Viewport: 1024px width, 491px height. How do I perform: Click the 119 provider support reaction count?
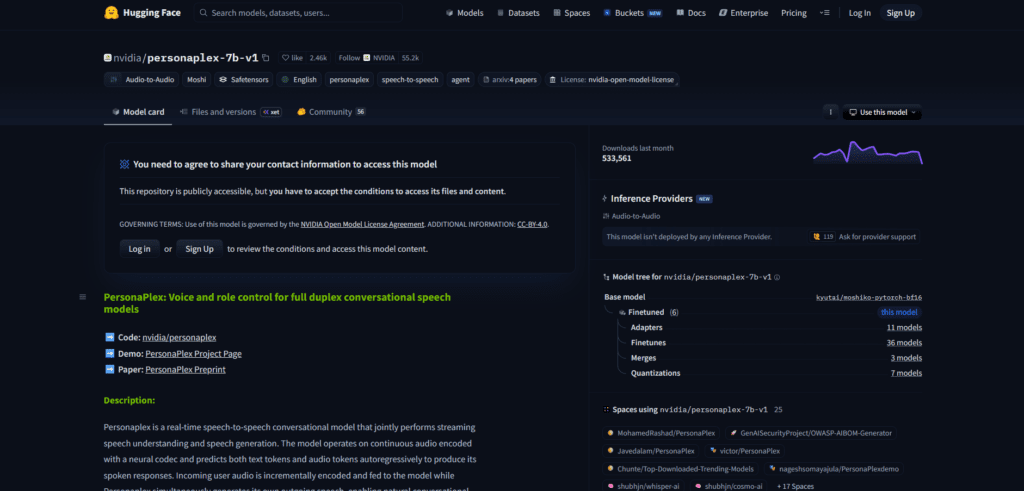tap(824, 237)
